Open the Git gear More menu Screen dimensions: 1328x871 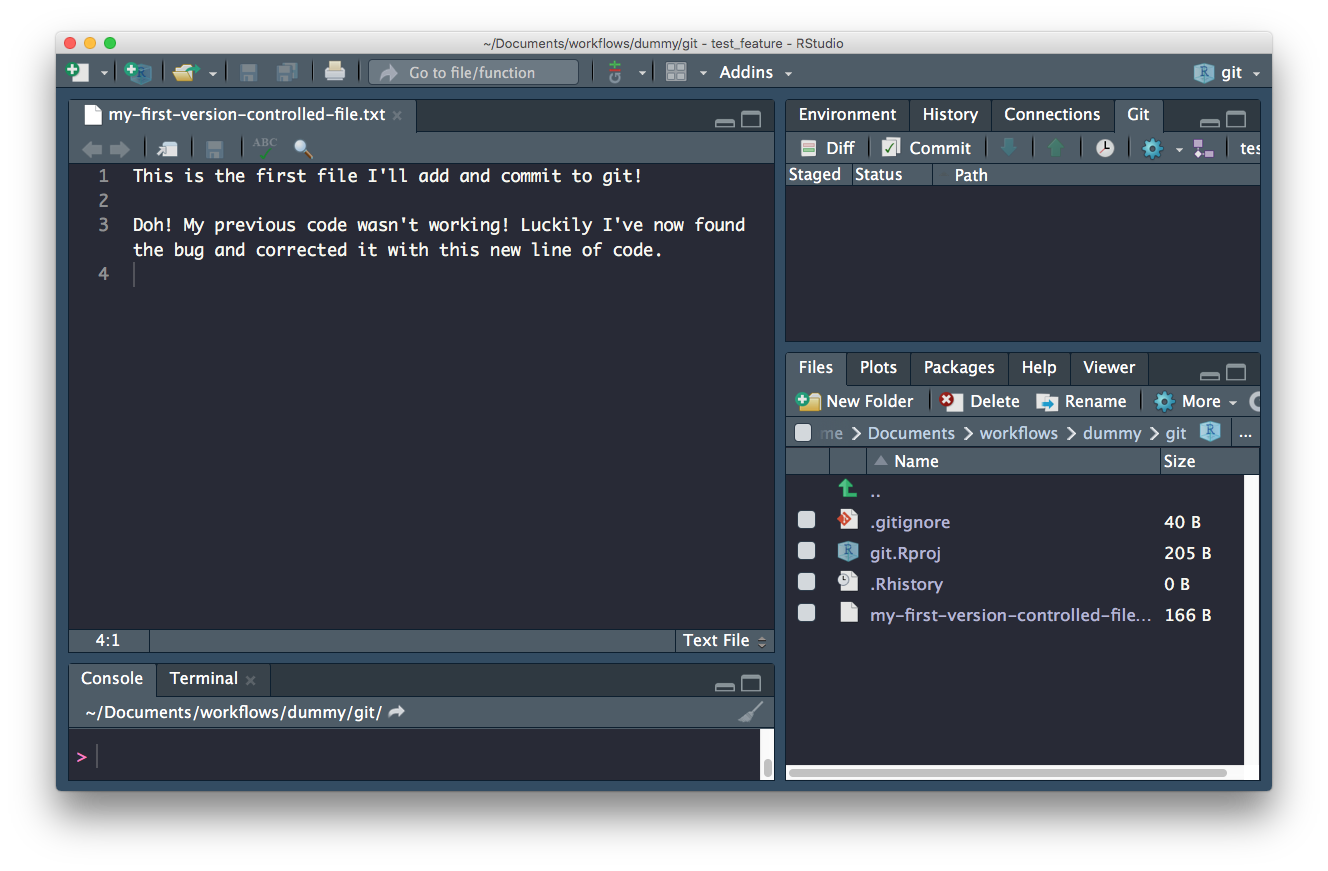pos(1160,148)
